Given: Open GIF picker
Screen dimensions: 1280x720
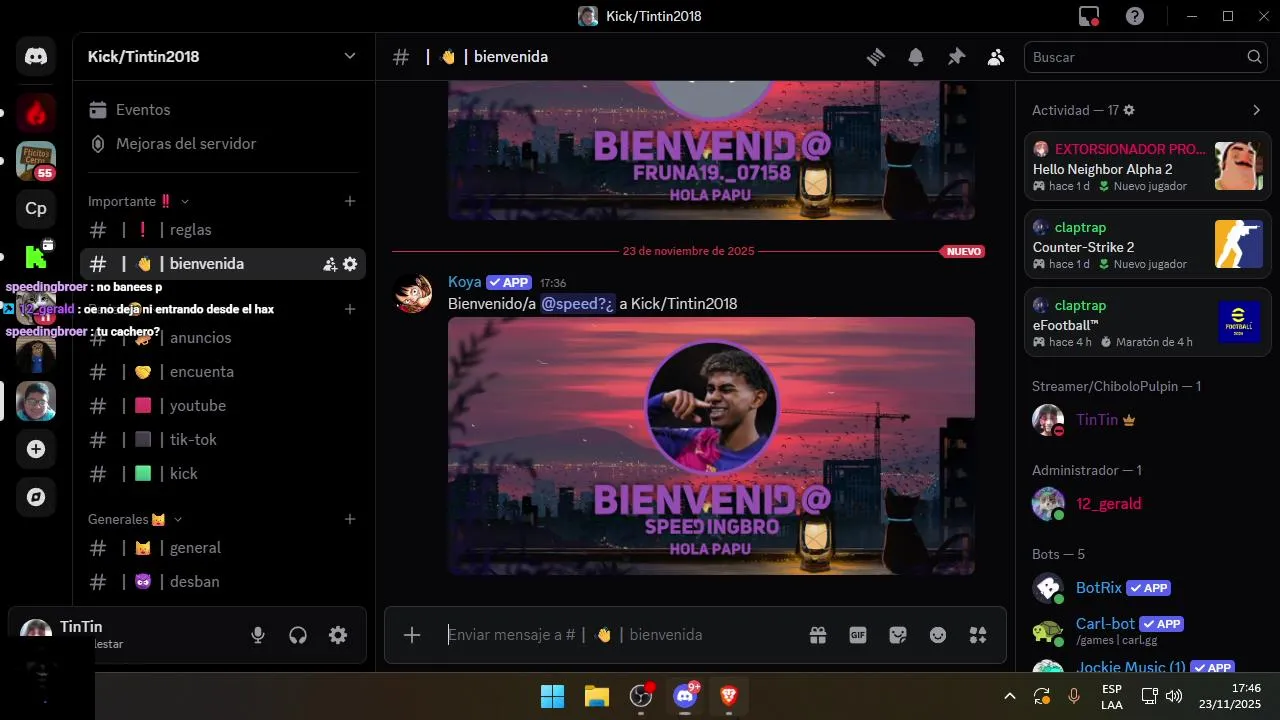Looking at the screenshot, I should tap(858, 635).
